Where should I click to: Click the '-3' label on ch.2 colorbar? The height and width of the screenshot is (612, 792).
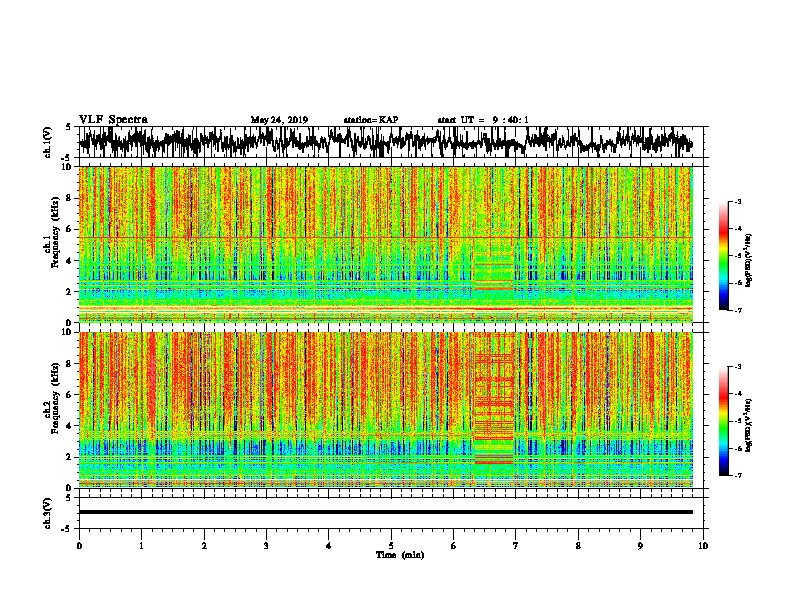[x=737, y=367]
